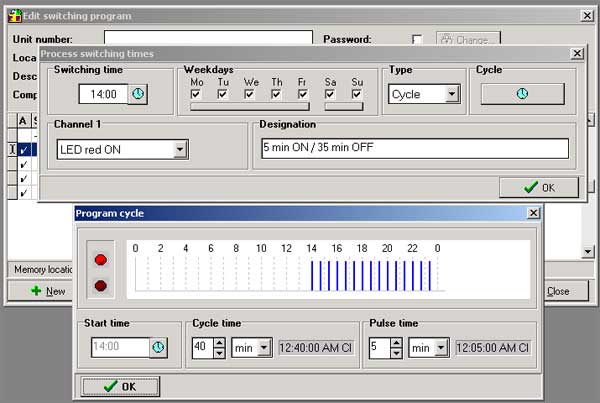The image size is (600, 403).
Task: Toggle the Fr weekday checkbox
Action: (x=303, y=94)
